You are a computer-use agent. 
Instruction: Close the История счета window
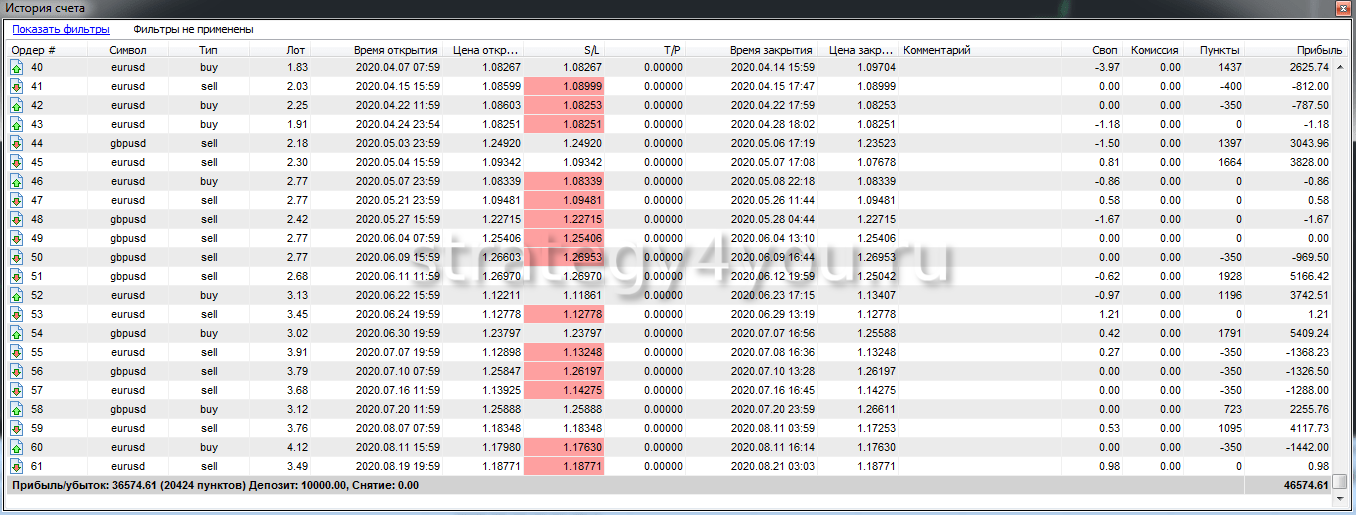coord(1342,8)
